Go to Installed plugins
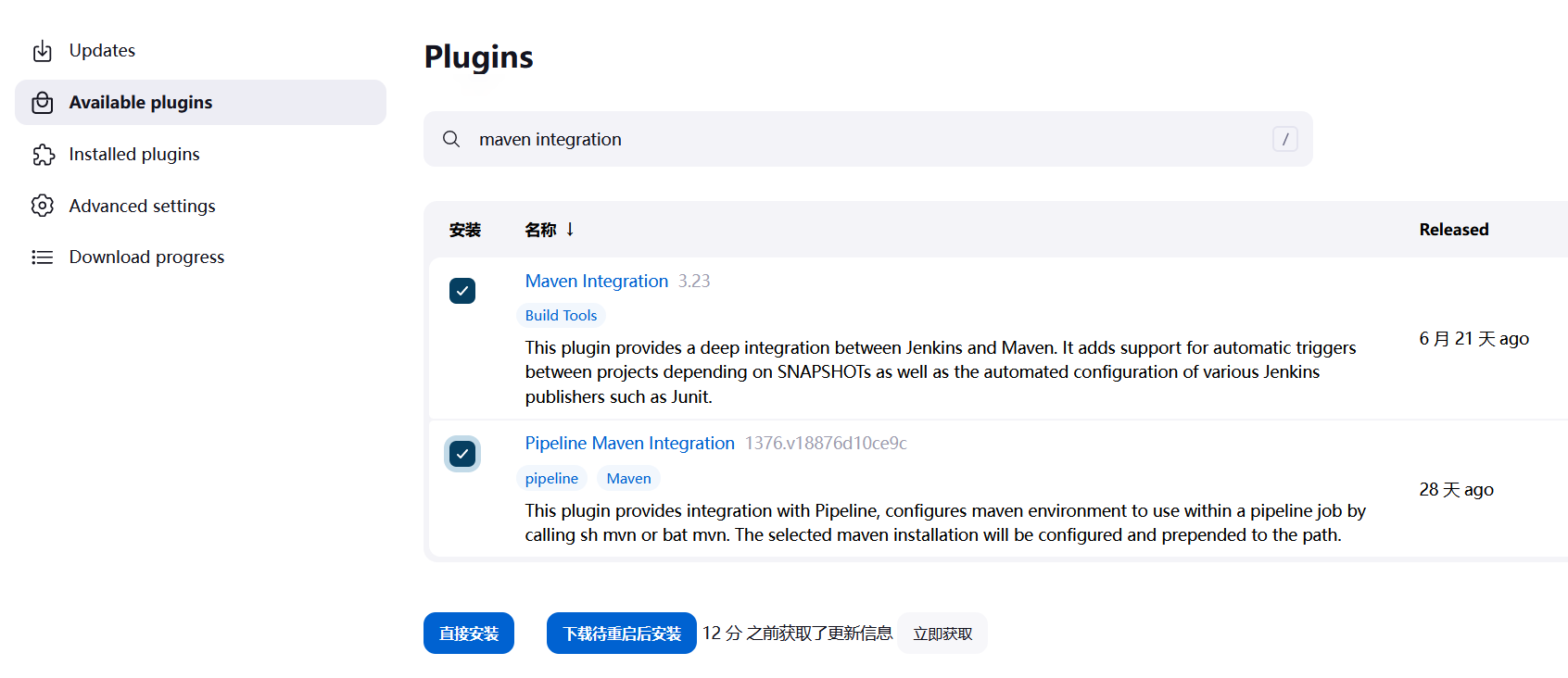The image size is (1568, 678). pyautogui.click(x=200, y=155)
